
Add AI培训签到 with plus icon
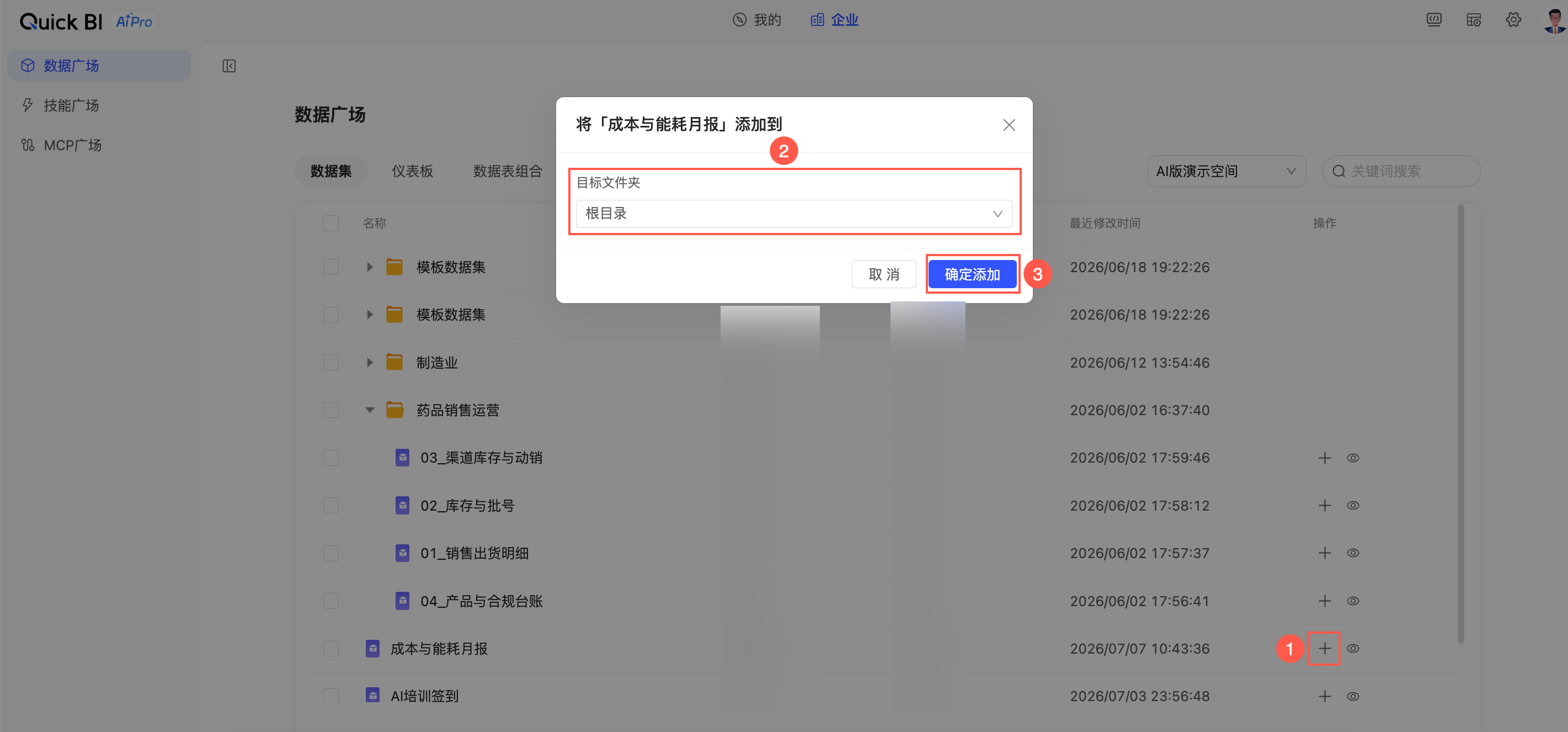click(x=1325, y=697)
